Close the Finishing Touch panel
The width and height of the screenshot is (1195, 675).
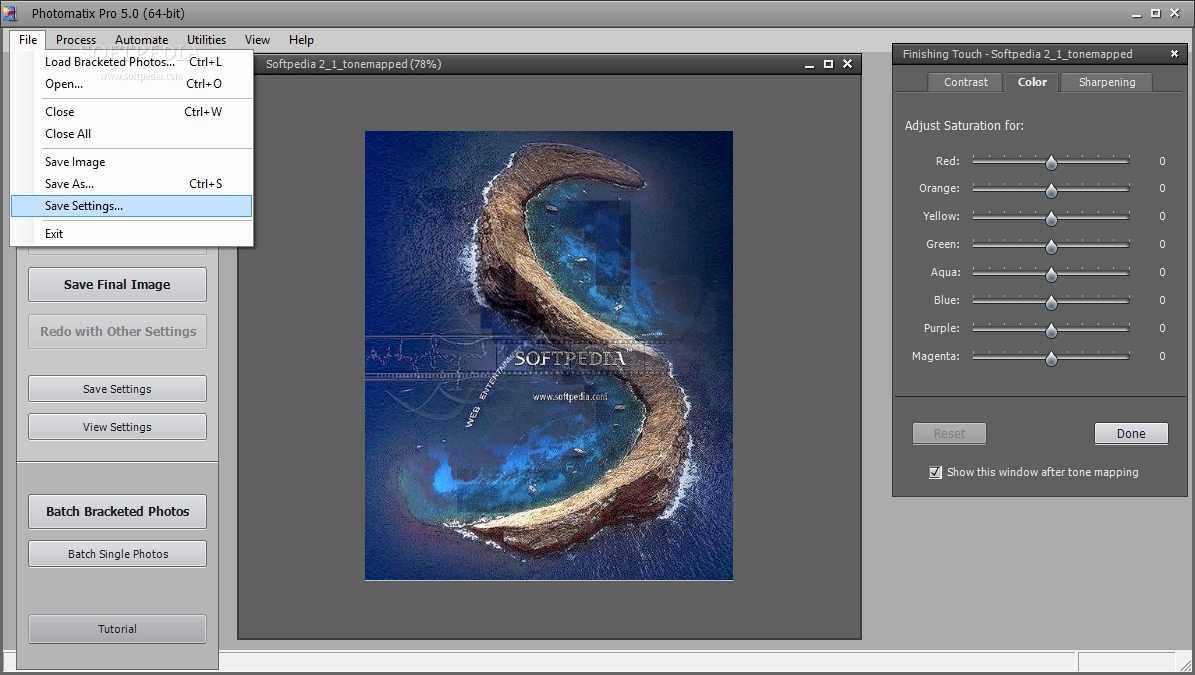(x=1174, y=54)
